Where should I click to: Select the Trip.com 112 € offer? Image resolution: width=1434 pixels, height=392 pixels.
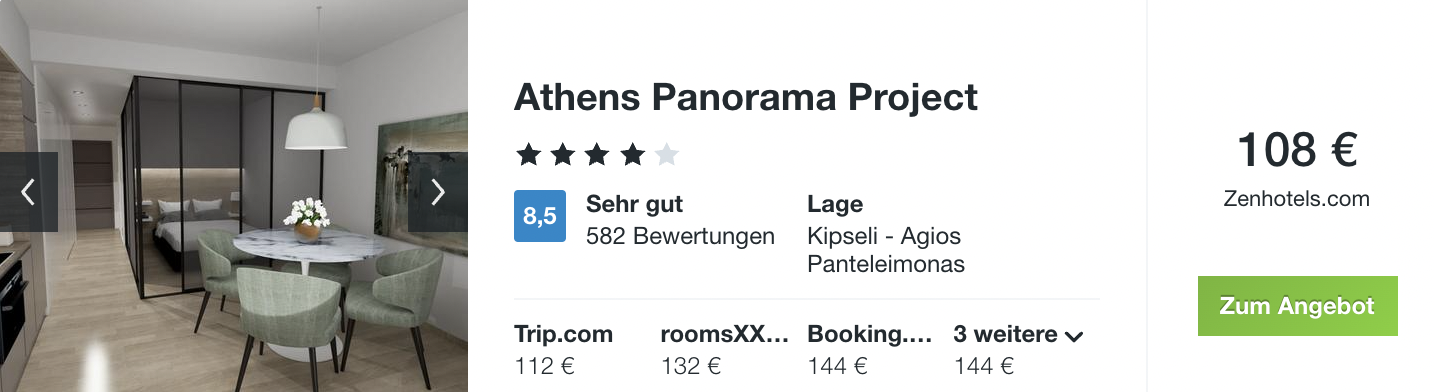(564, 350)
